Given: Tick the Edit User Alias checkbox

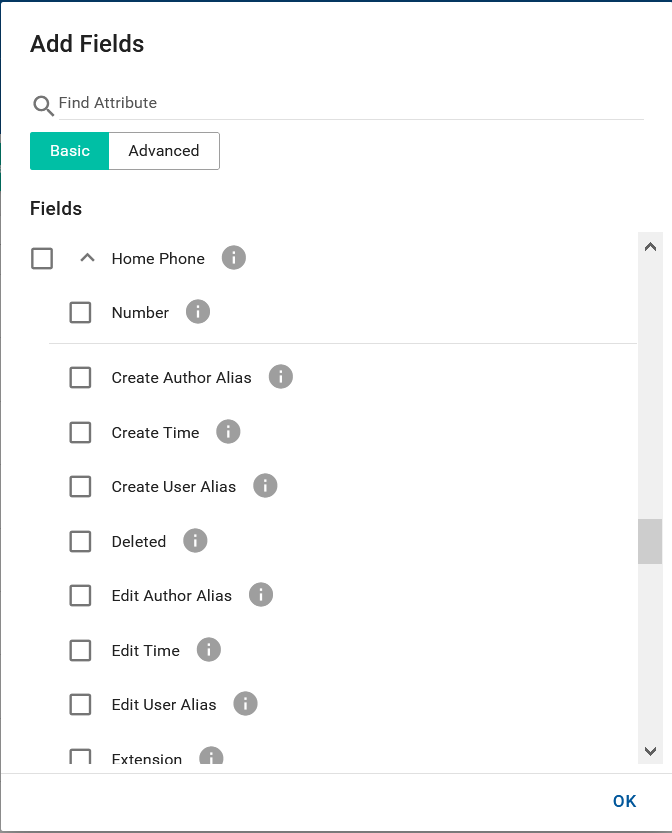Looking at the screenshot, I should click(x=80, y=704).
